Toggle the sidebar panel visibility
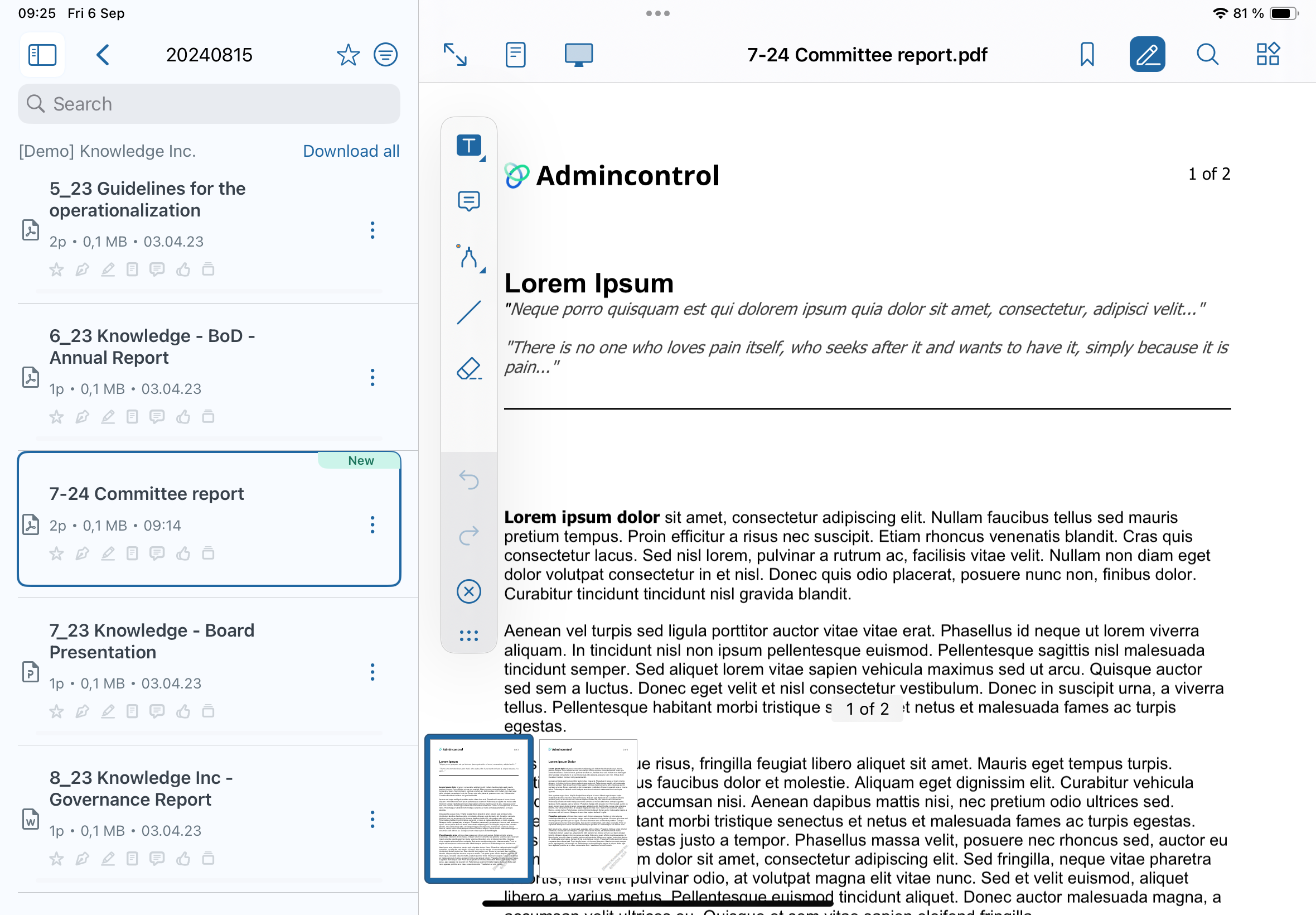The image size is (1316, 915). [42, 55]
